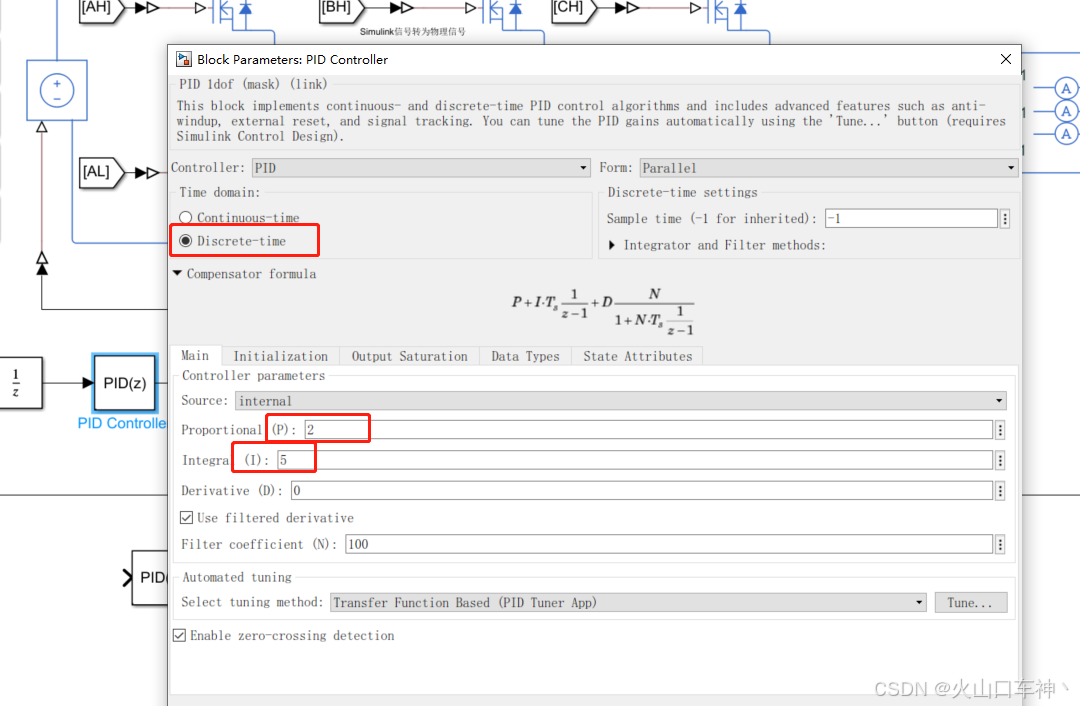The width and height of the screenshot is (1080, 706).
Task: Open options menu beside Sample time field
Action: (1005, 219)
